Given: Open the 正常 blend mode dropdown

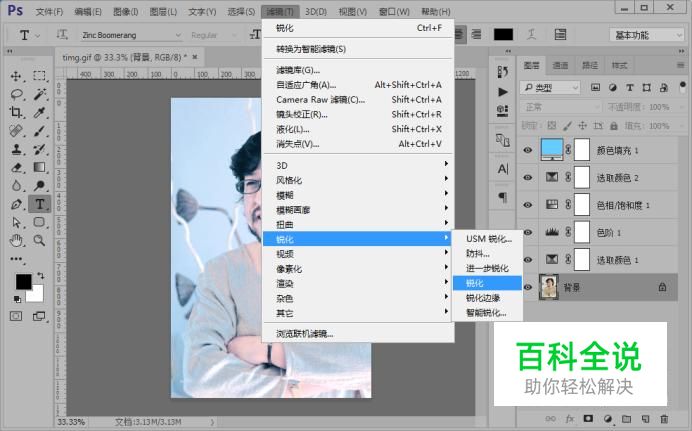Looking at the screenshot, I should click(x=561, y=107).
